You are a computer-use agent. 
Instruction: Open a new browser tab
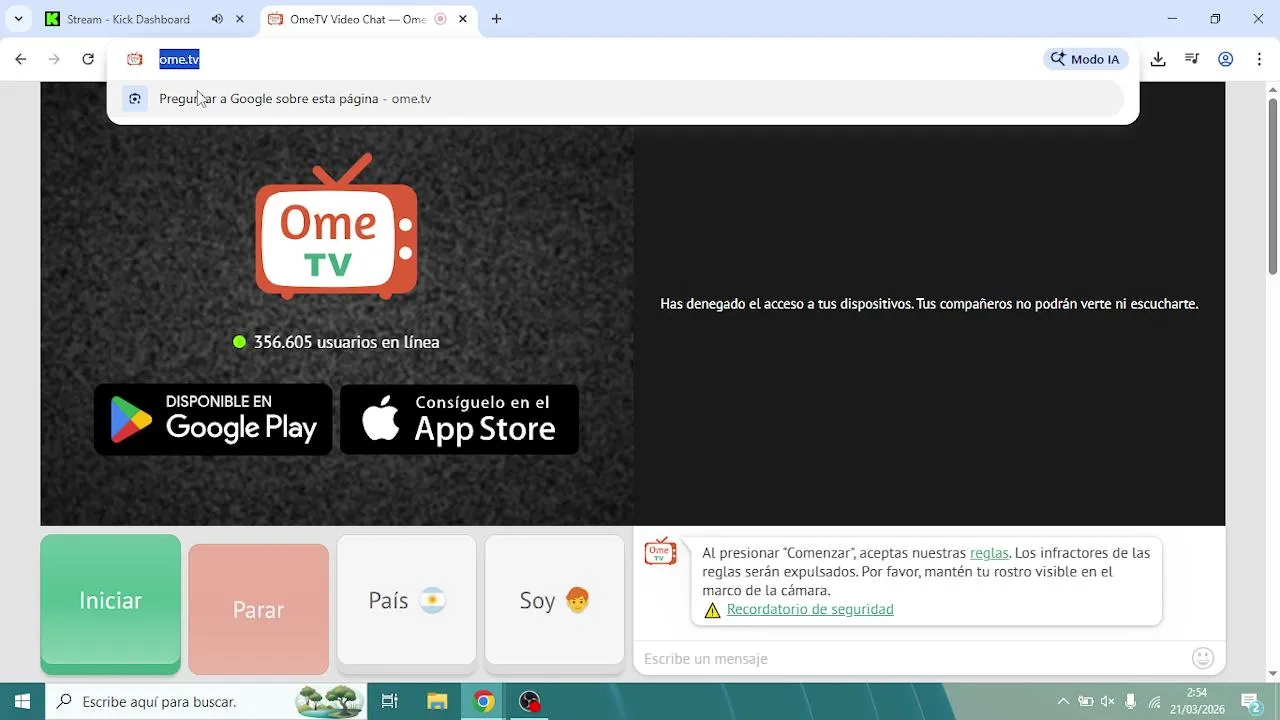click(x=496, y=19)
